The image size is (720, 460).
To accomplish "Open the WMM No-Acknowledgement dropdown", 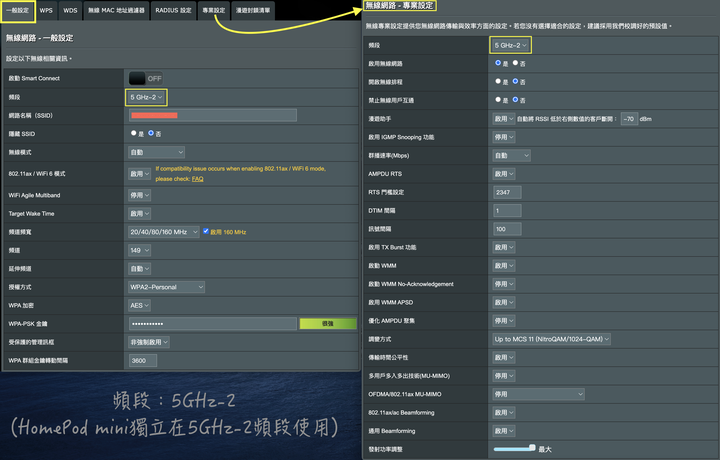I will tap(504, 284).
